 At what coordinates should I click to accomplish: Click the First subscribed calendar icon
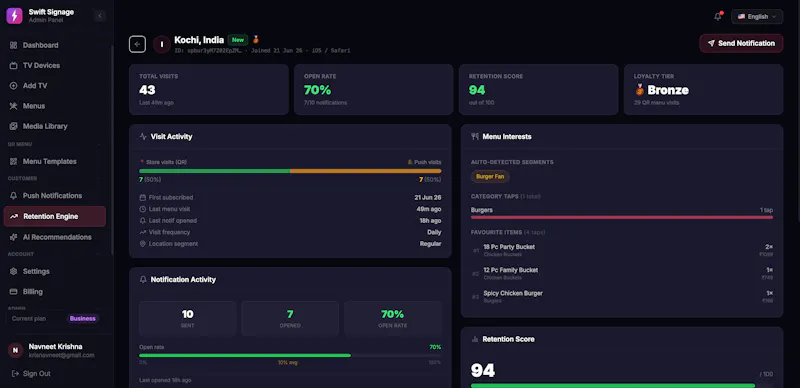point(143,198)
